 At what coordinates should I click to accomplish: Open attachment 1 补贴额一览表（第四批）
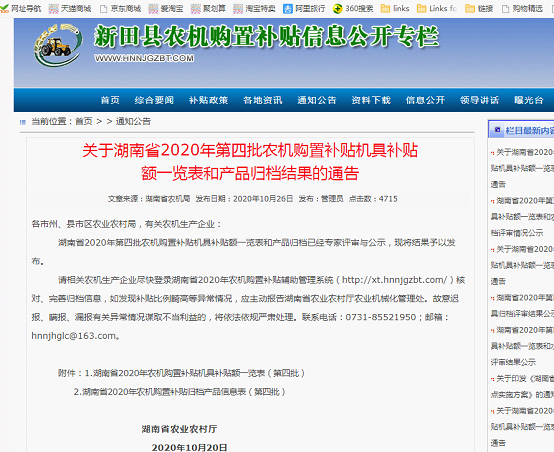195,373
